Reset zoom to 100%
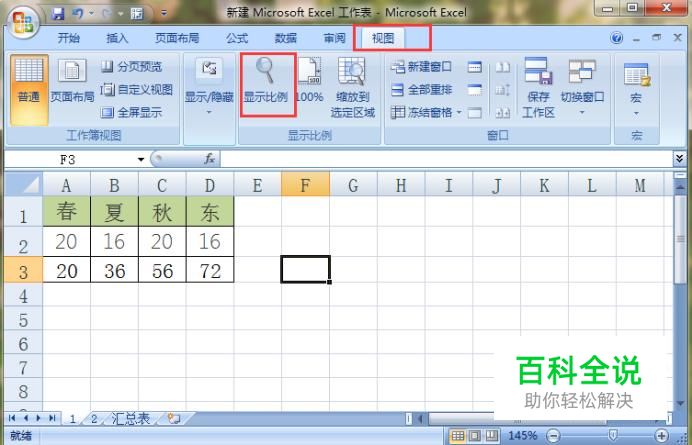692x445 pixels. click(310, 82)
